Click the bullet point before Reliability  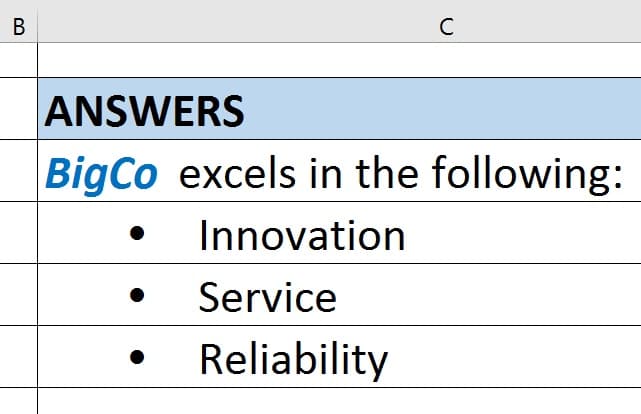137,357
